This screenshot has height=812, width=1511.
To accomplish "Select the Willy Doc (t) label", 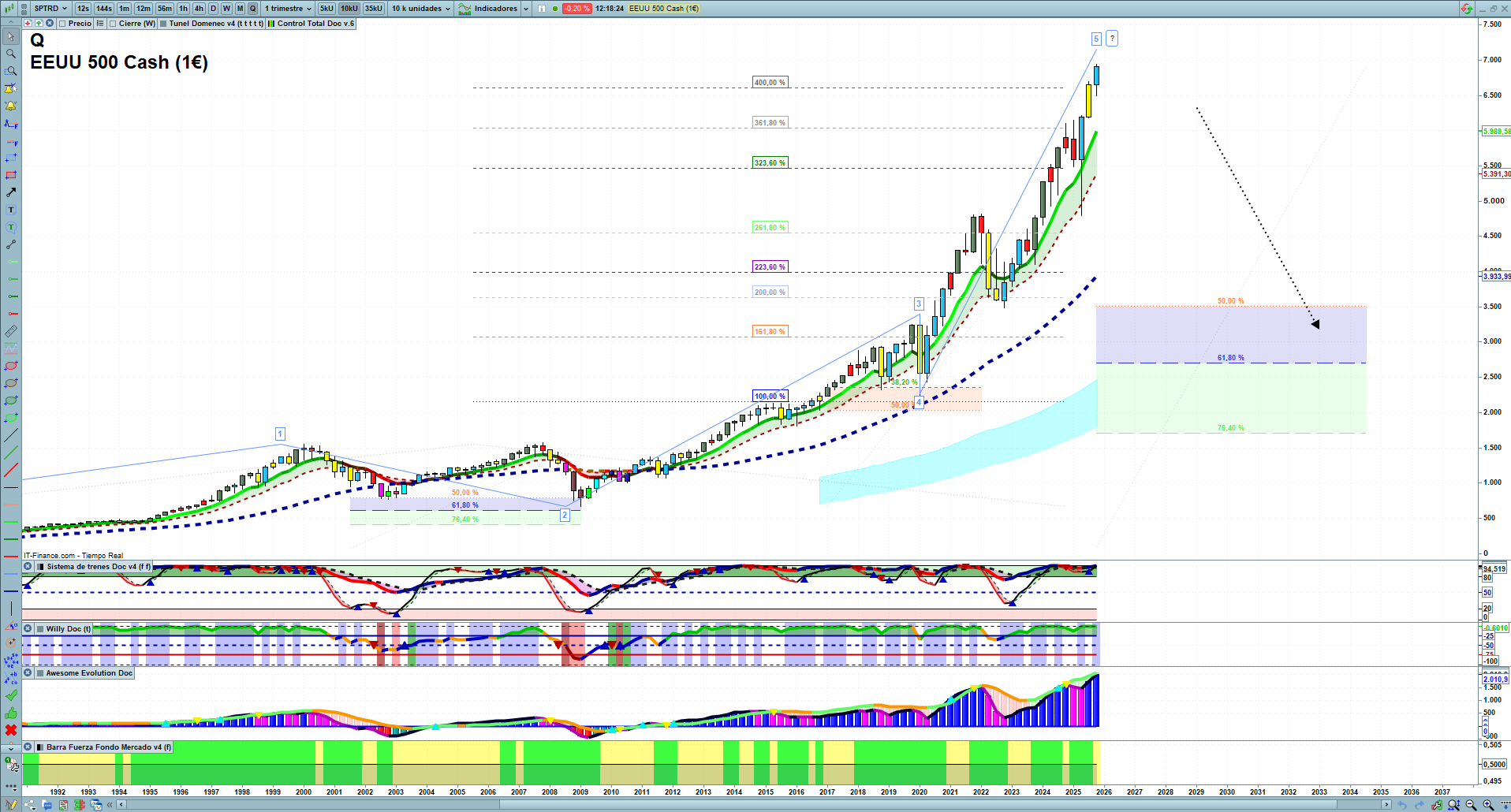I will pyautogui.click(x=69, y=629).
